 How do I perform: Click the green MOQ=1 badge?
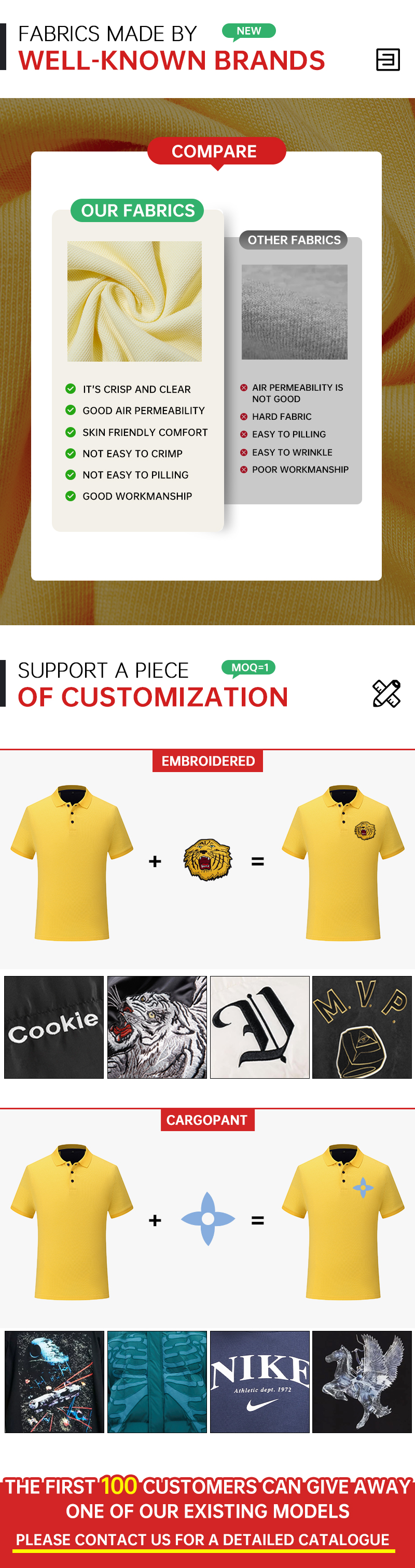pyautogui.click(x=249, y=668)
